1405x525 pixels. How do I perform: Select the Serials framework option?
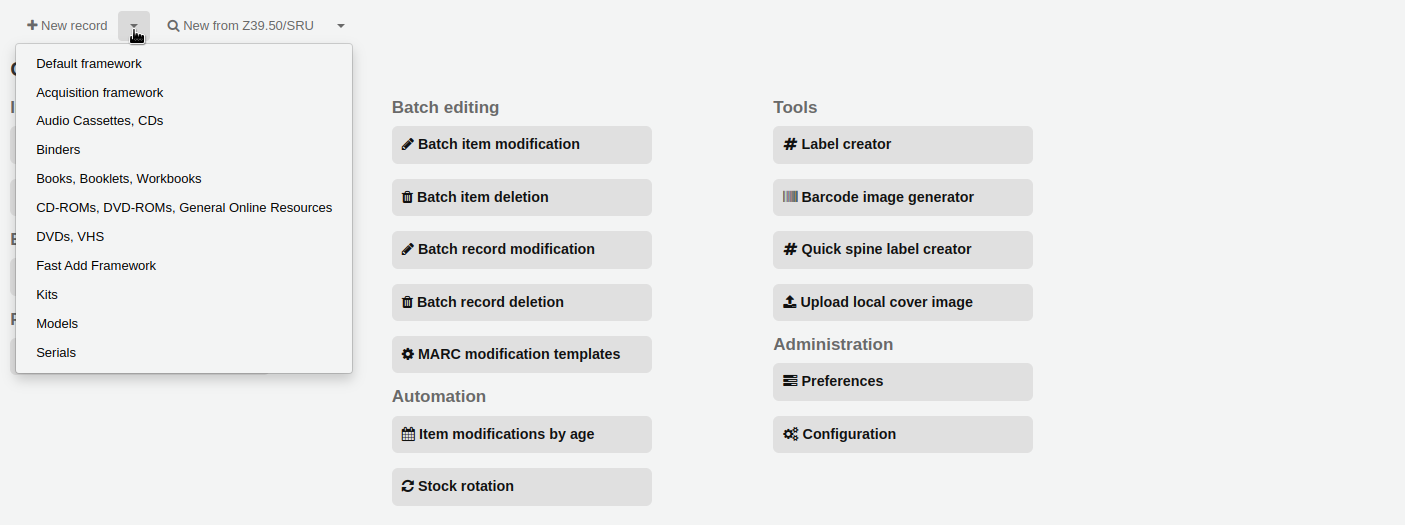click(56, 353)
